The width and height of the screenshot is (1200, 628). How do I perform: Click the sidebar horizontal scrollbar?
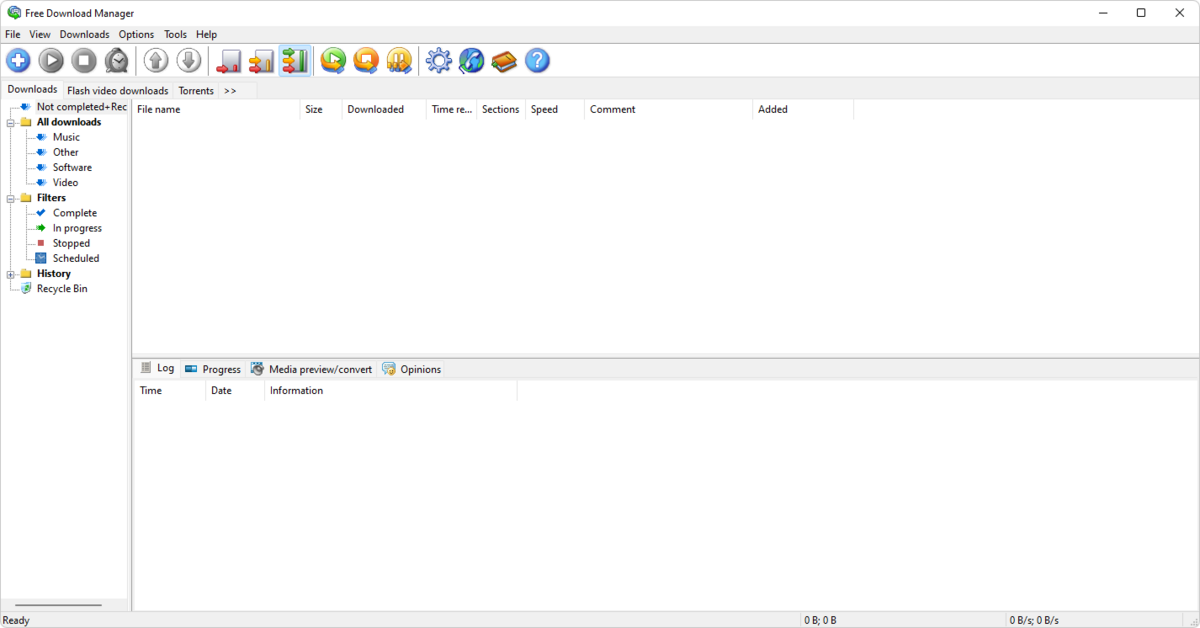pos(58,604)
